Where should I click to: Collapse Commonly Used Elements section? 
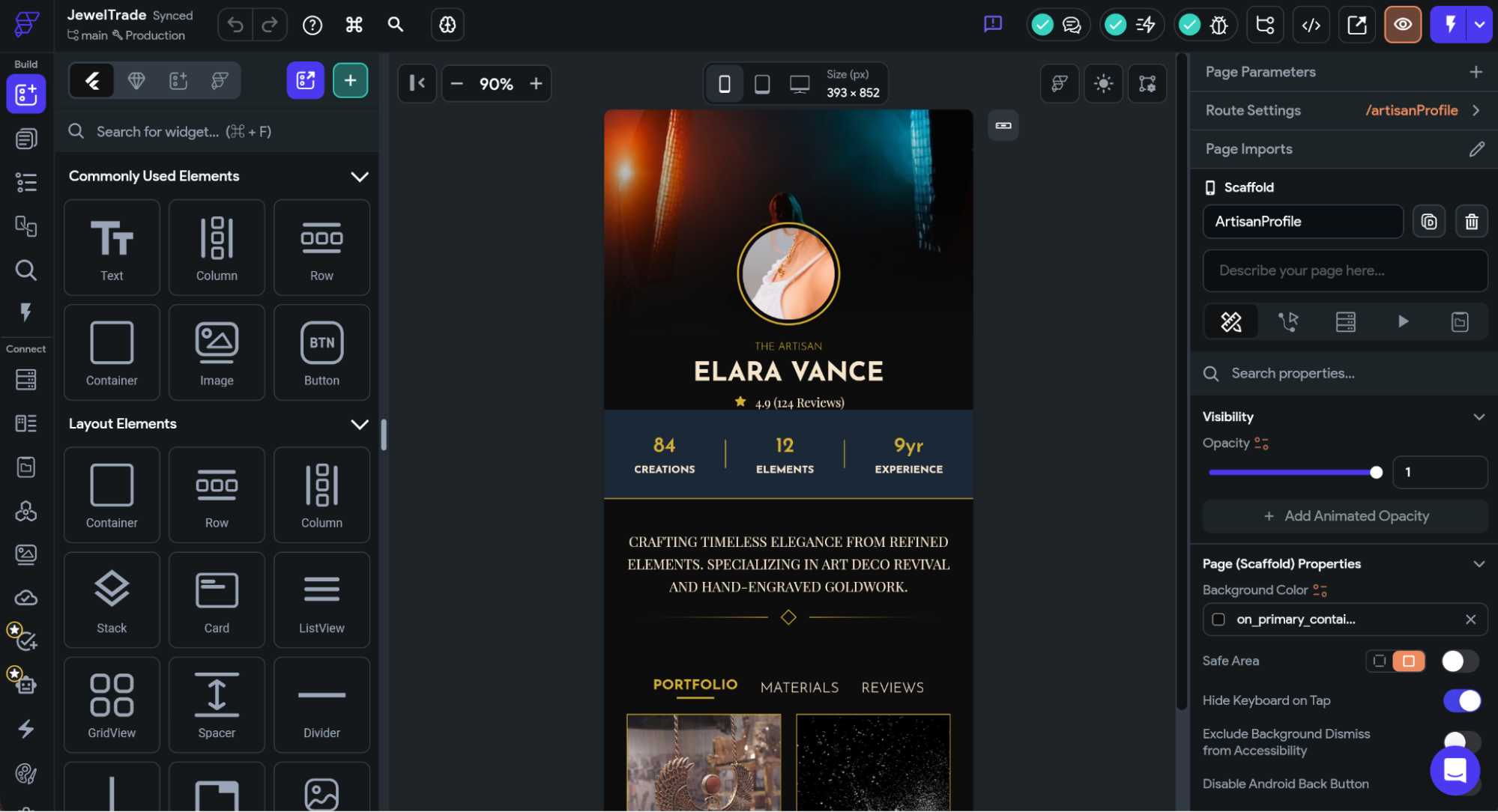pyautogui.click(x=360, y=177)
